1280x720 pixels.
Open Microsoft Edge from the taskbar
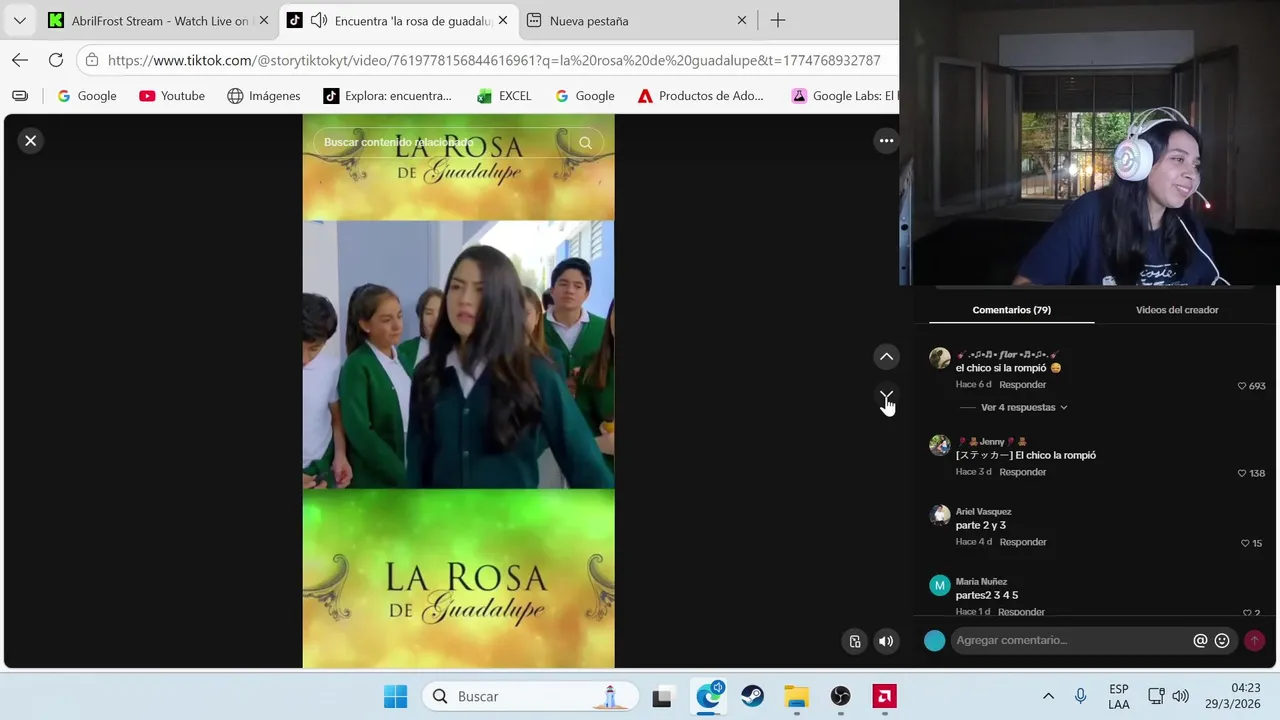pos(709,696)
